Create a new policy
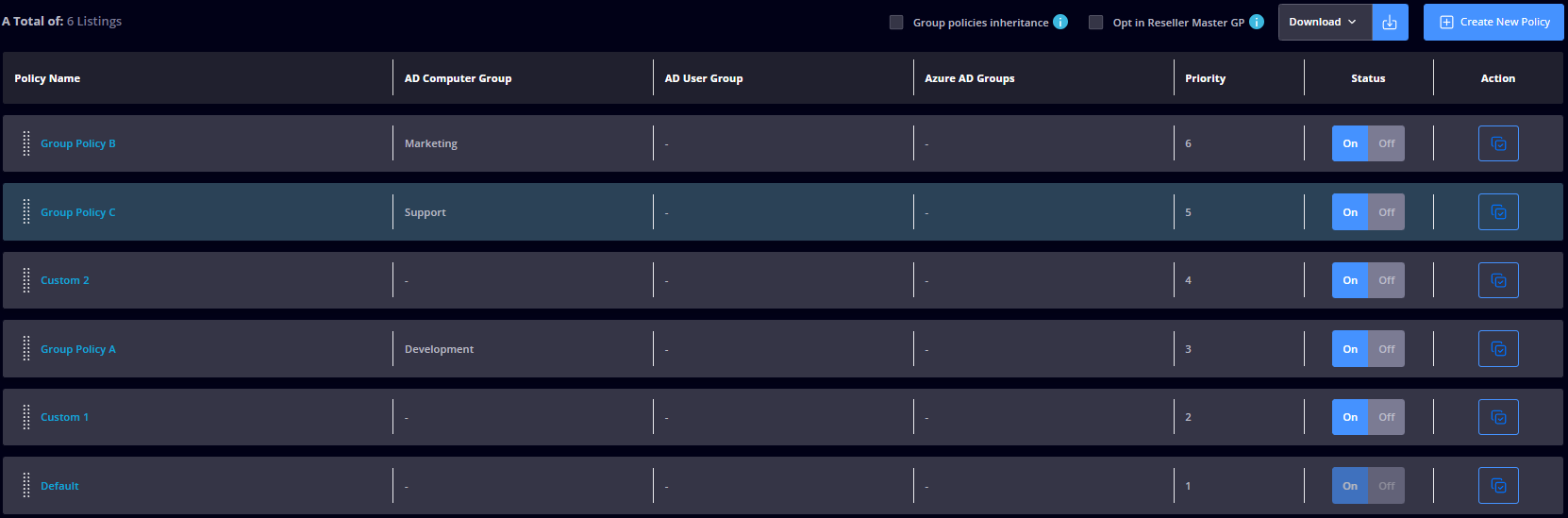Screen dimensions: 1568x518 1493,22
